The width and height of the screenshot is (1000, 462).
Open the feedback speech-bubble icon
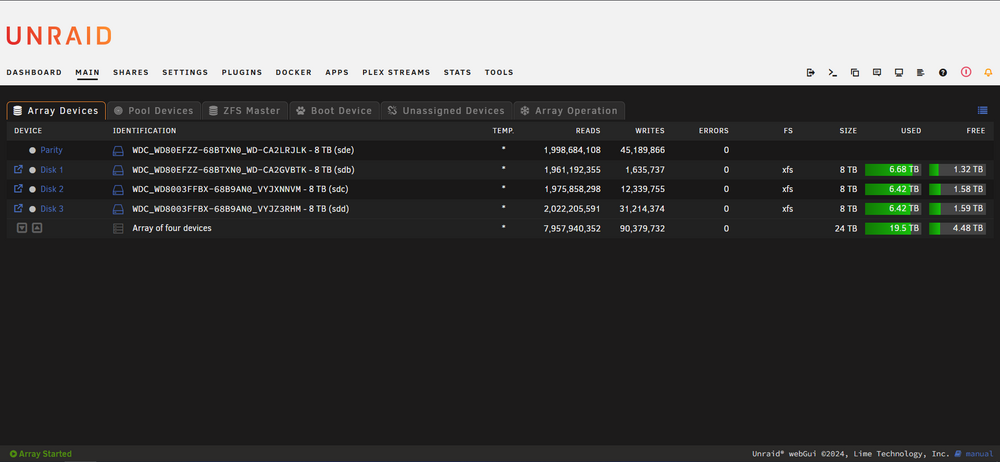877,73
